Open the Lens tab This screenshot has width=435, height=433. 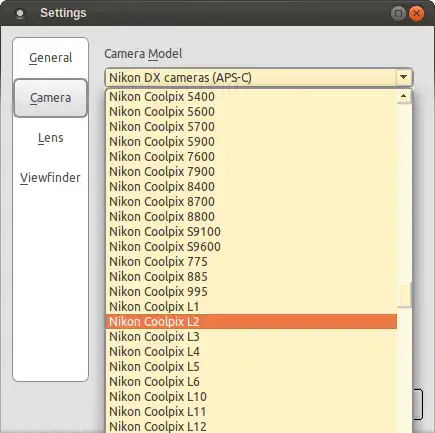(50, 138)
